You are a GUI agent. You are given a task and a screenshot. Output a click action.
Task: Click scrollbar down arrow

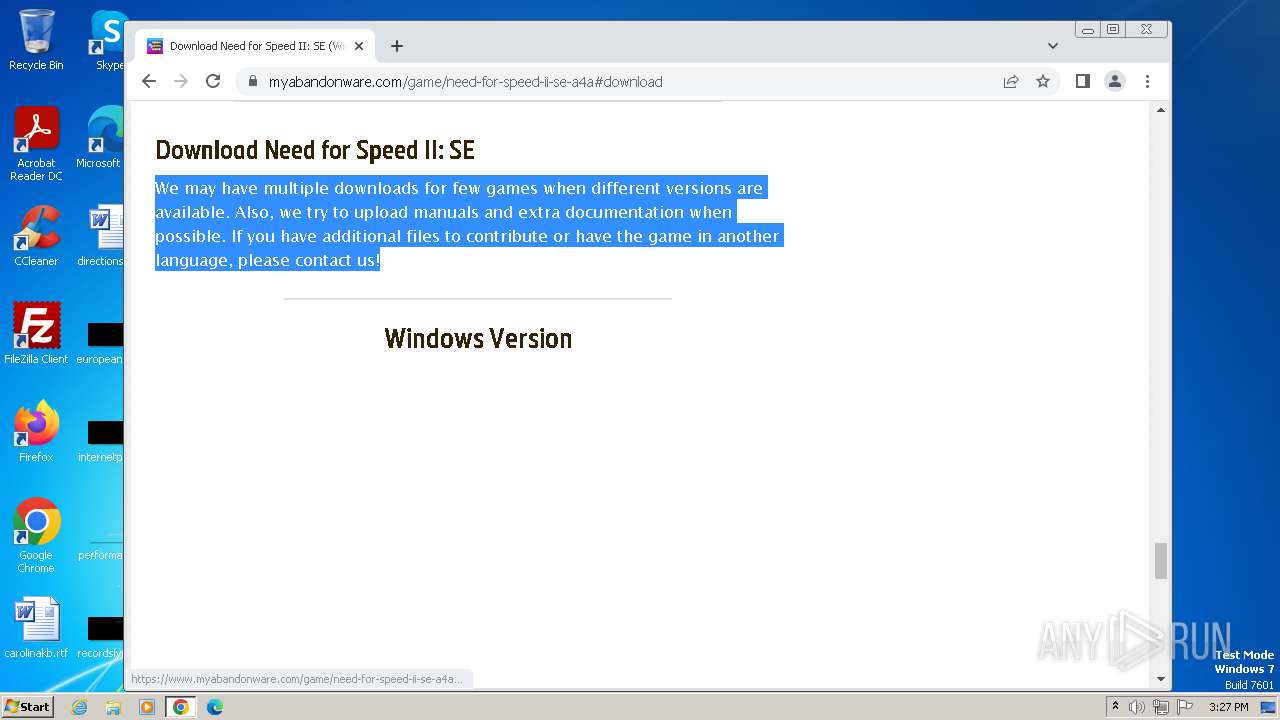tap(1161, 679)
